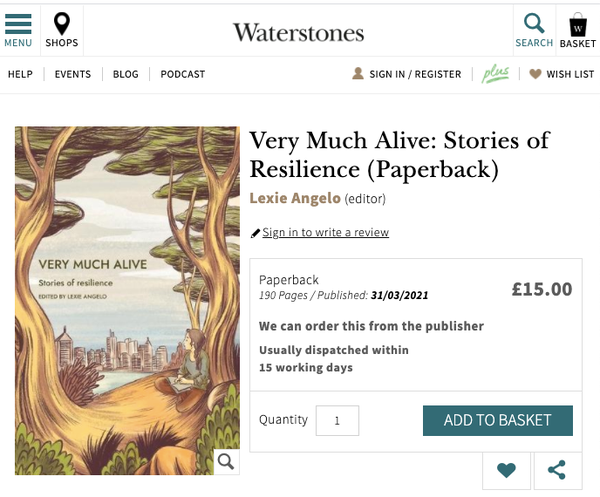Open the Help menu item
The image size is (600, 497).
(x=20, y=74)
